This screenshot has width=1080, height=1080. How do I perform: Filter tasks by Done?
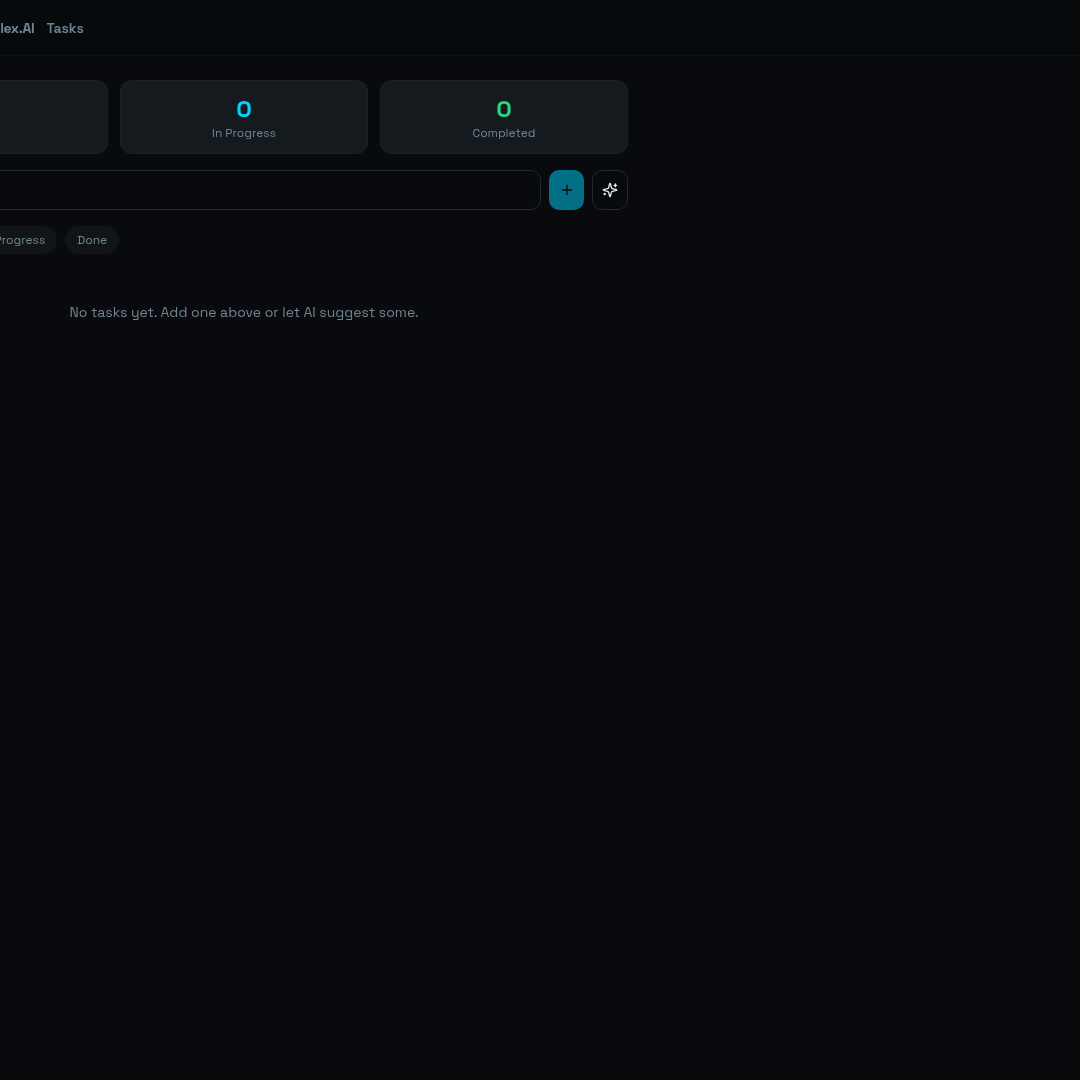[x=92, y=240]
